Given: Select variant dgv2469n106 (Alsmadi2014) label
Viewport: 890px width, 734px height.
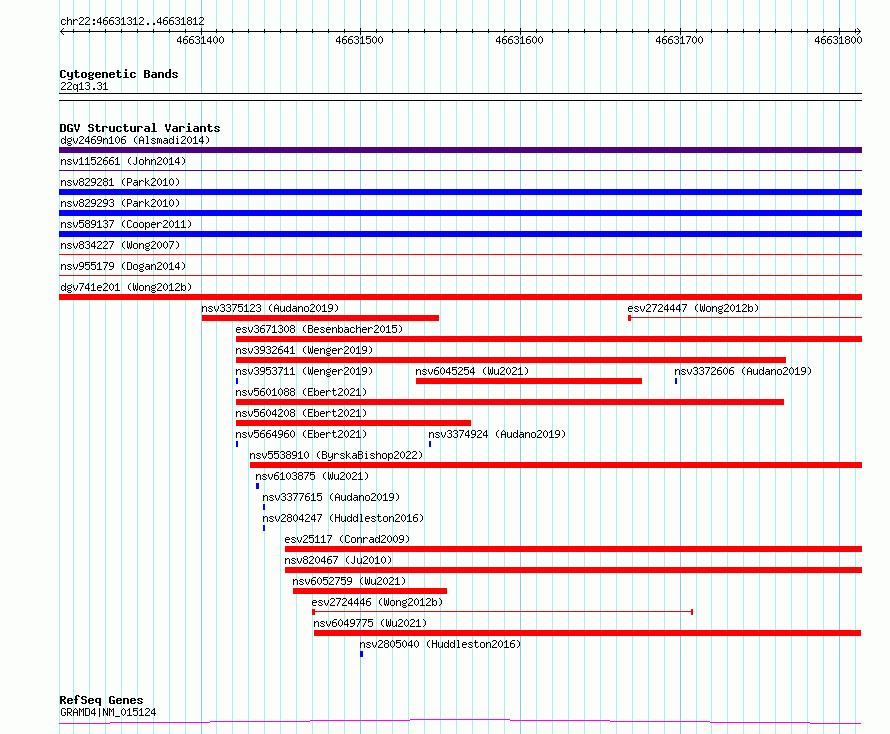Looking at the screenshot, I should (135, 140).
